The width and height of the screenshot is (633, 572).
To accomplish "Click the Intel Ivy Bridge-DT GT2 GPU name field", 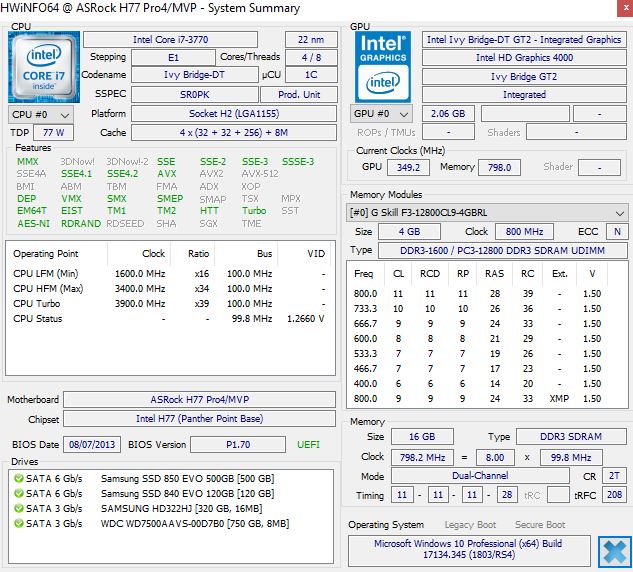I will [524, 40].
